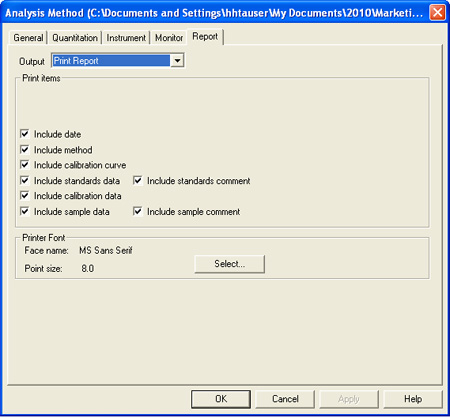Open the Quantitation tab
Image resolution: width=450 pixels, height=418 pixels.
pos(75,38)
